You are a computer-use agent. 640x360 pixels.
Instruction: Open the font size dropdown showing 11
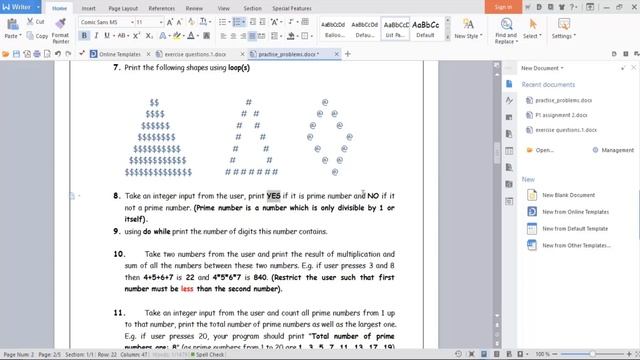(x=161, y=22)
